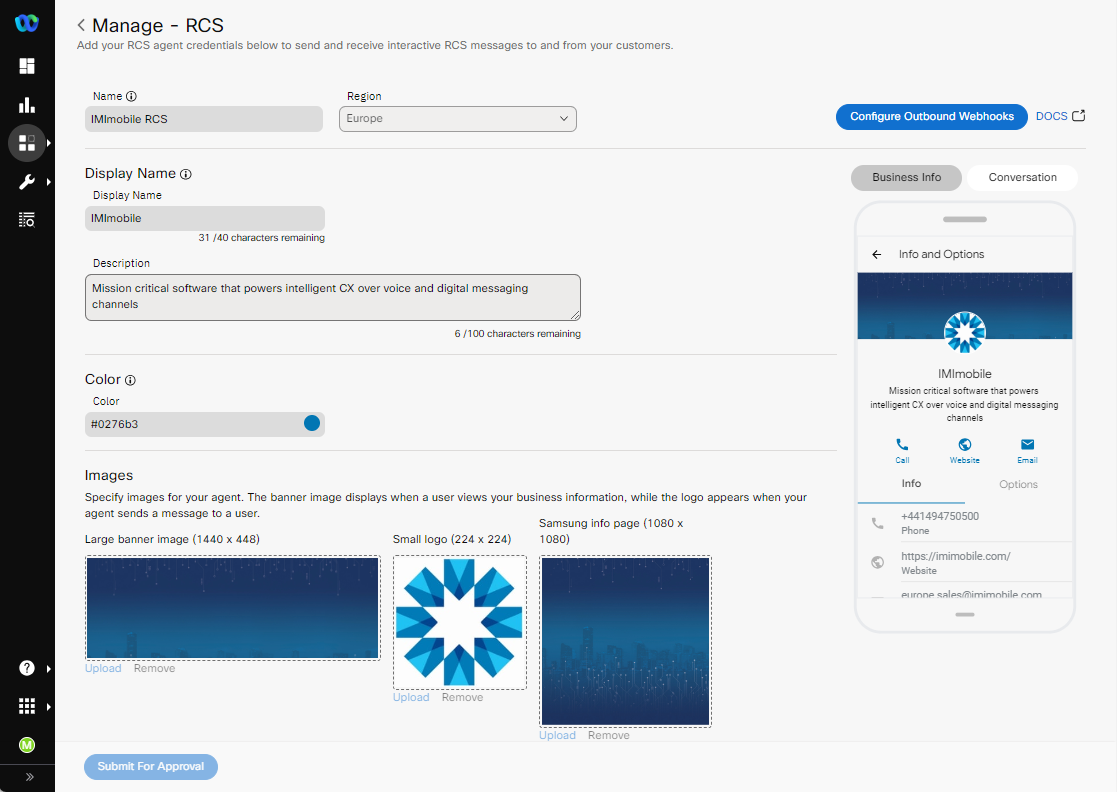This screenshot has height=792, width=1117.
Task: Switch to the Conversation preview tab
Action: pyautogui.click(x=1022, y=178)
